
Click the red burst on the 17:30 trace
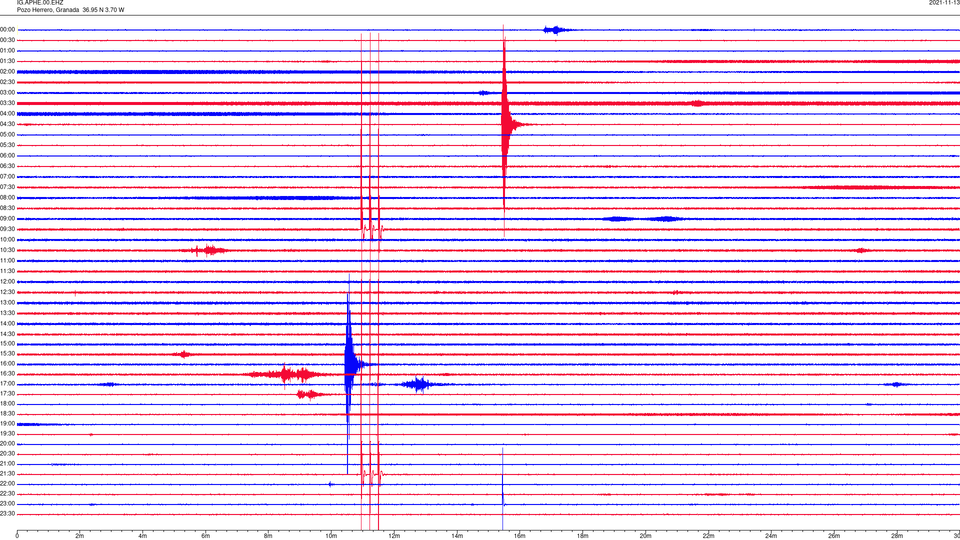coord(309,394)
